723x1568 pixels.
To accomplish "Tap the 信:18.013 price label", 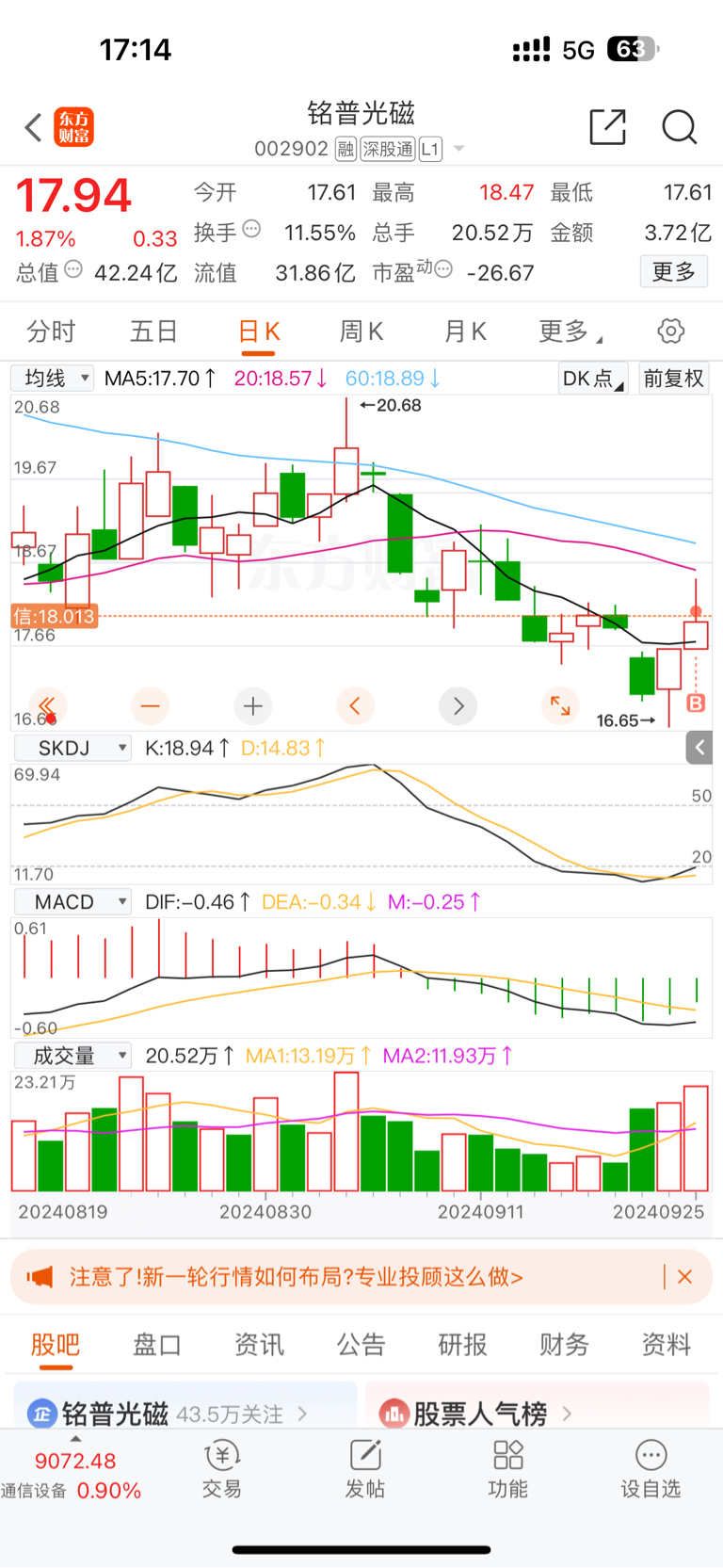I will (x=54, y=617).
